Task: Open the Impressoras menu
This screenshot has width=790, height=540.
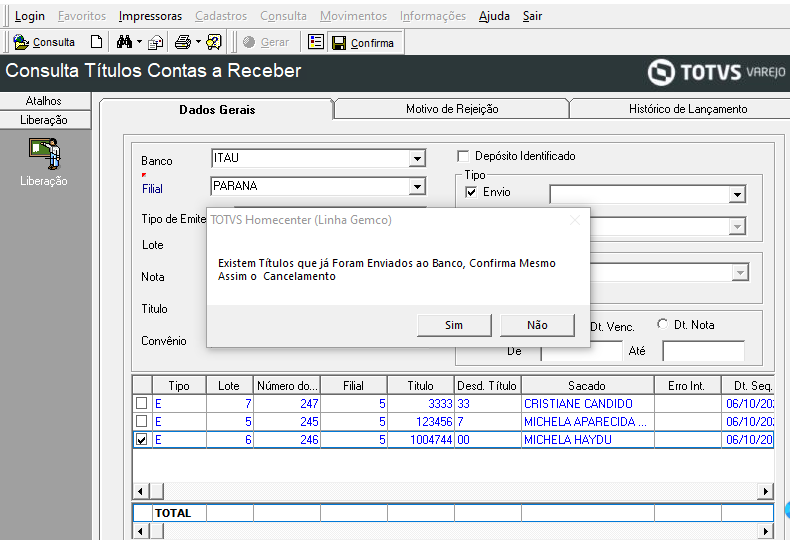Action: coord(150,16)
